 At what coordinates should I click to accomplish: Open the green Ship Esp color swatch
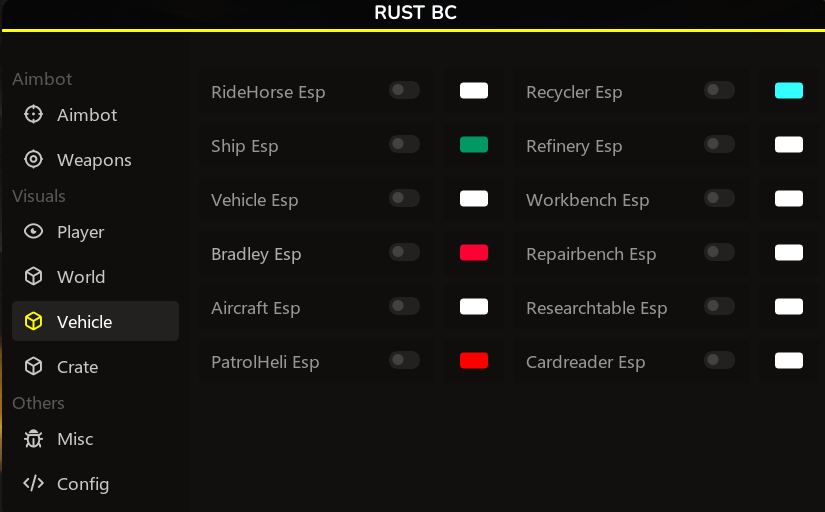tap(474, 145)
